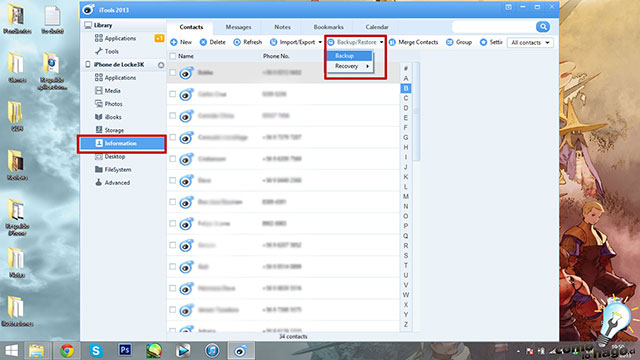640x360 pixels.
Task: Open the white text document on the desktop
Action: (x=52, y=20)
